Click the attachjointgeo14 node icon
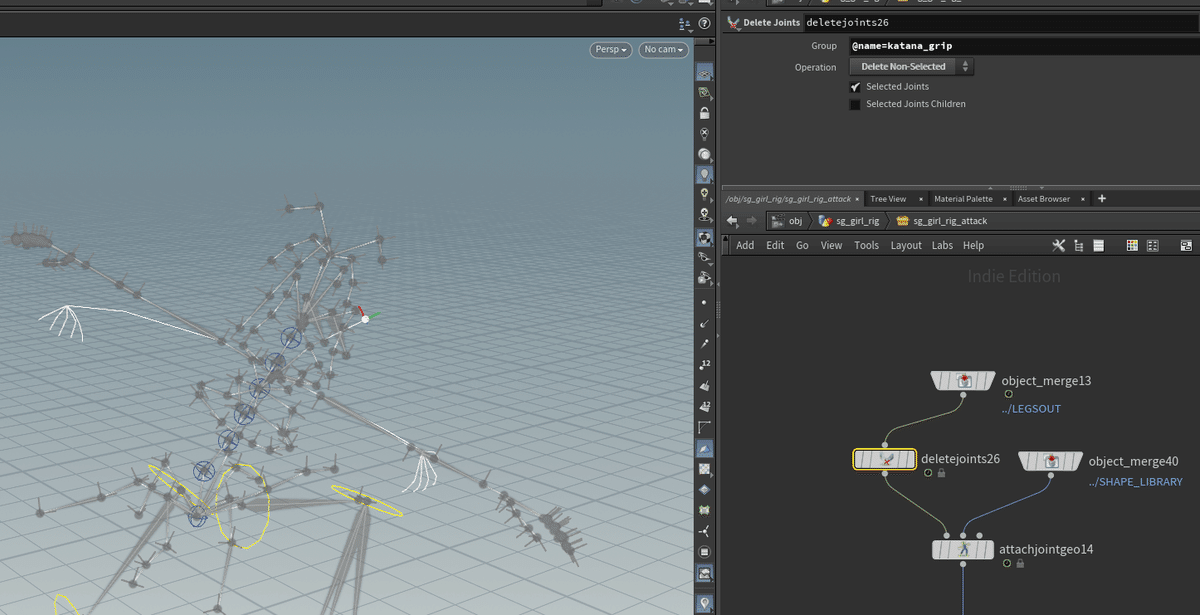The image size is (1200, 615). tap(962, 548)
